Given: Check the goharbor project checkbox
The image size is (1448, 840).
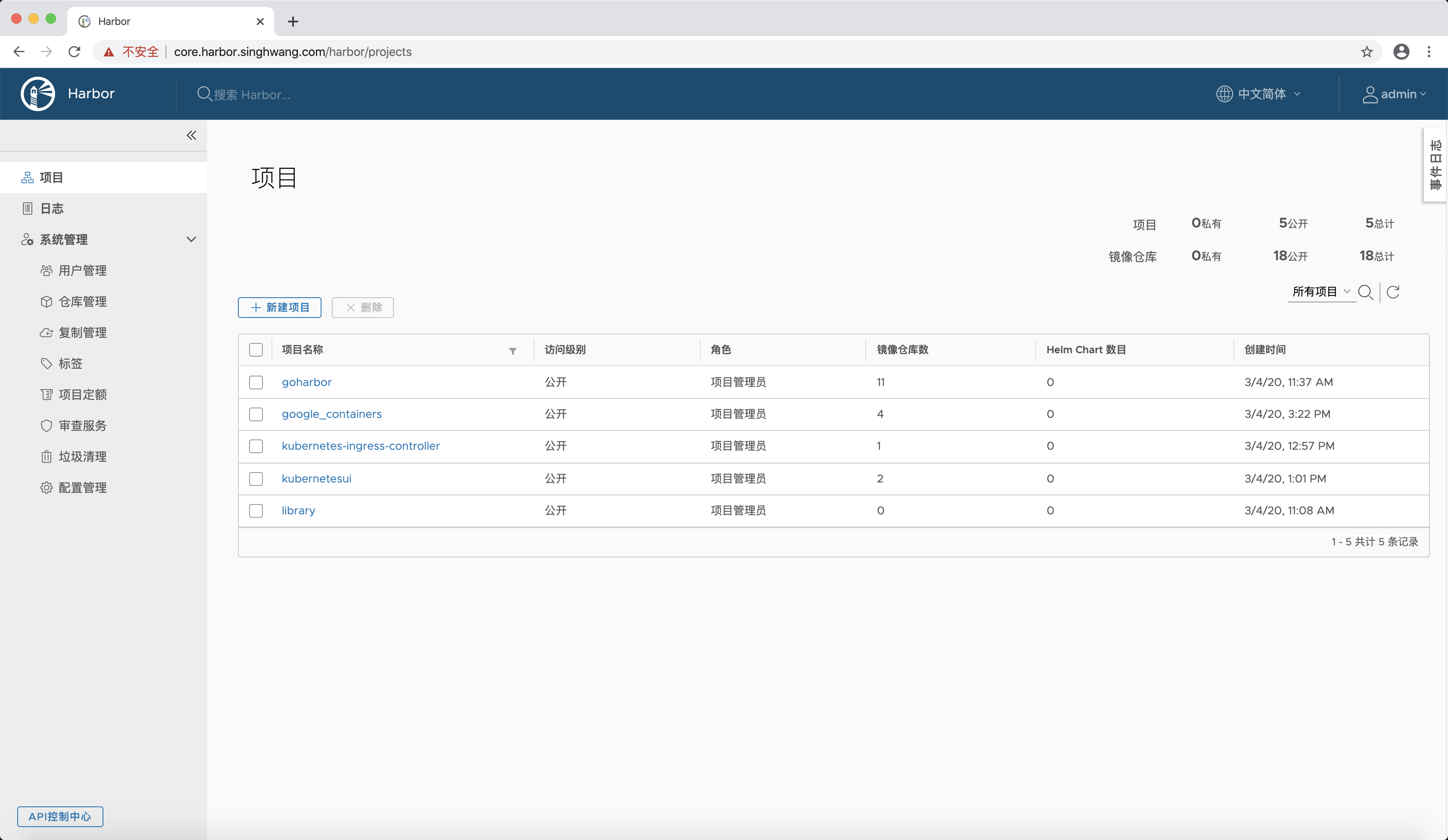Looking at the screenshot, I should coord(256,383).
